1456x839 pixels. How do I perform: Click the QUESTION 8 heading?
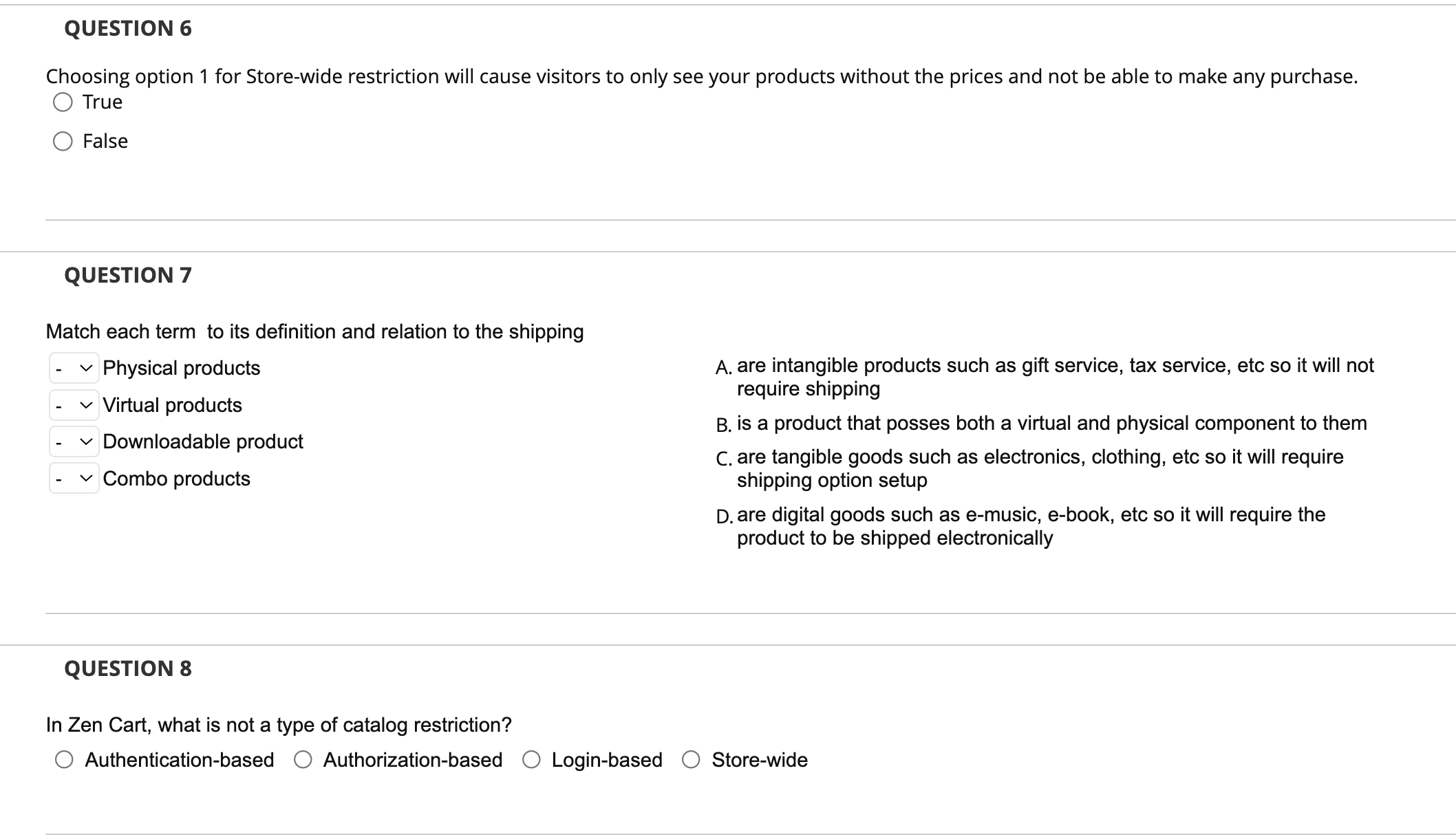point(128,668)
